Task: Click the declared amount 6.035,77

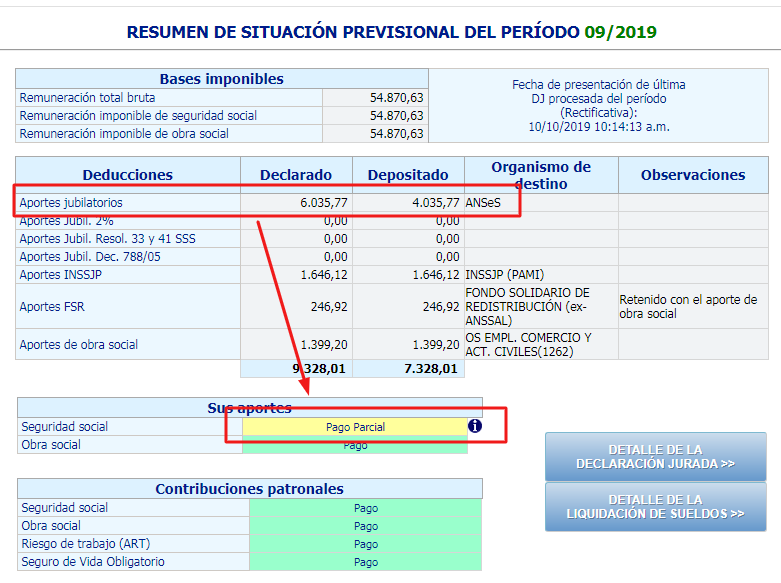Action: pyautogui.click(x=324, y=203)
